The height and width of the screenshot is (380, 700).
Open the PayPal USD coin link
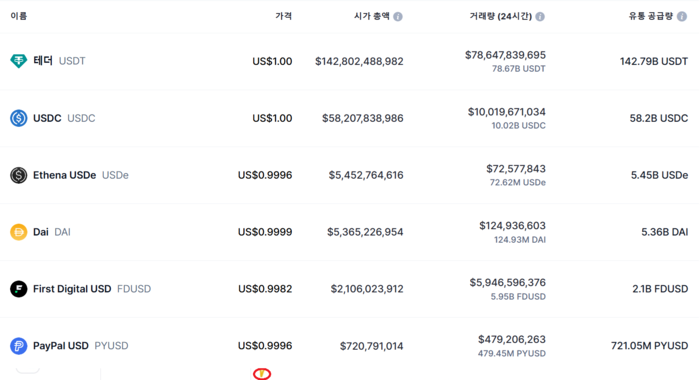click(81, 346)
